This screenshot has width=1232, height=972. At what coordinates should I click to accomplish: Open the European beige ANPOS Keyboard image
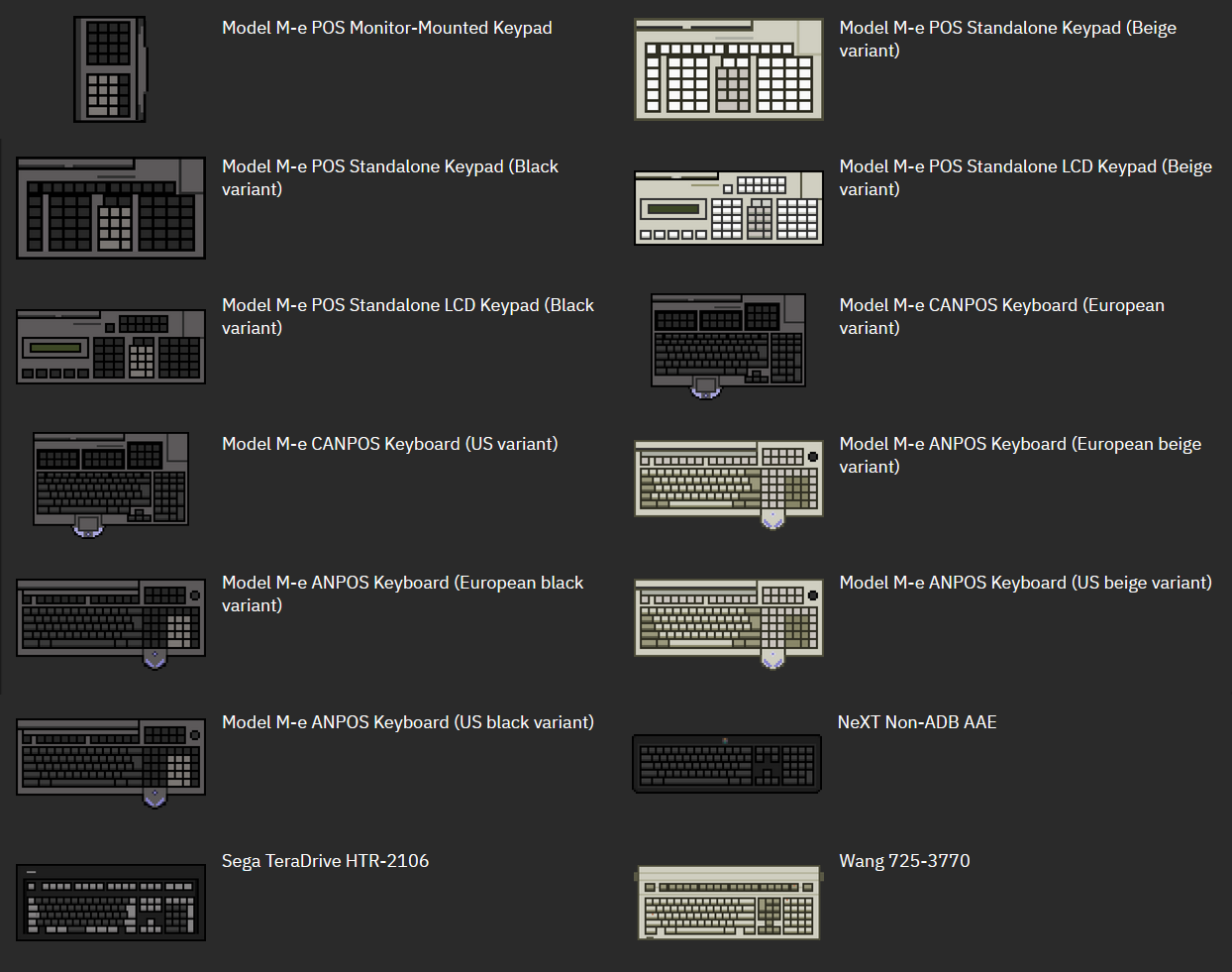coord(728,481)
